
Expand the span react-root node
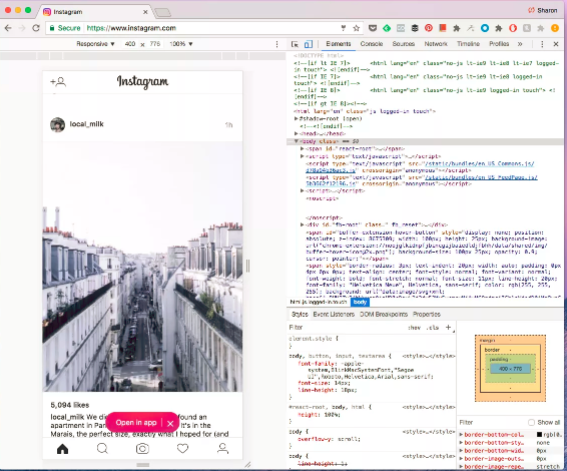click(x=302, y=149)
